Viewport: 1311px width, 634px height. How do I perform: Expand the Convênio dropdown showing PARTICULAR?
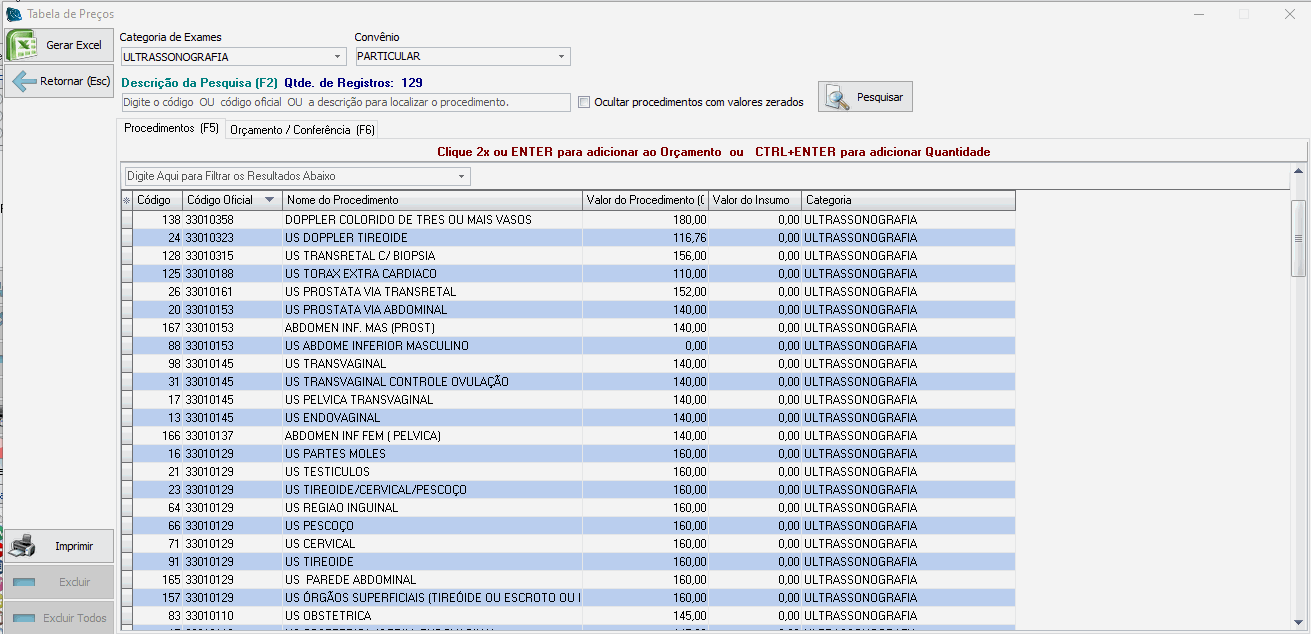click(562, 57)
